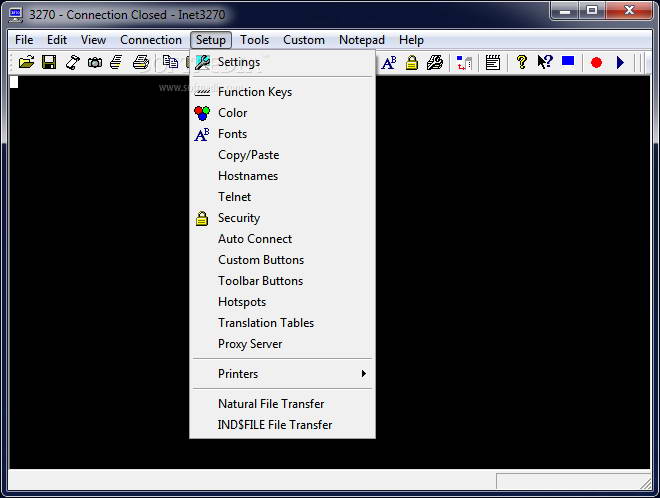Choose Auto Connect option
This screenshot has width=660, height=498.
click(x=282, y=239)
